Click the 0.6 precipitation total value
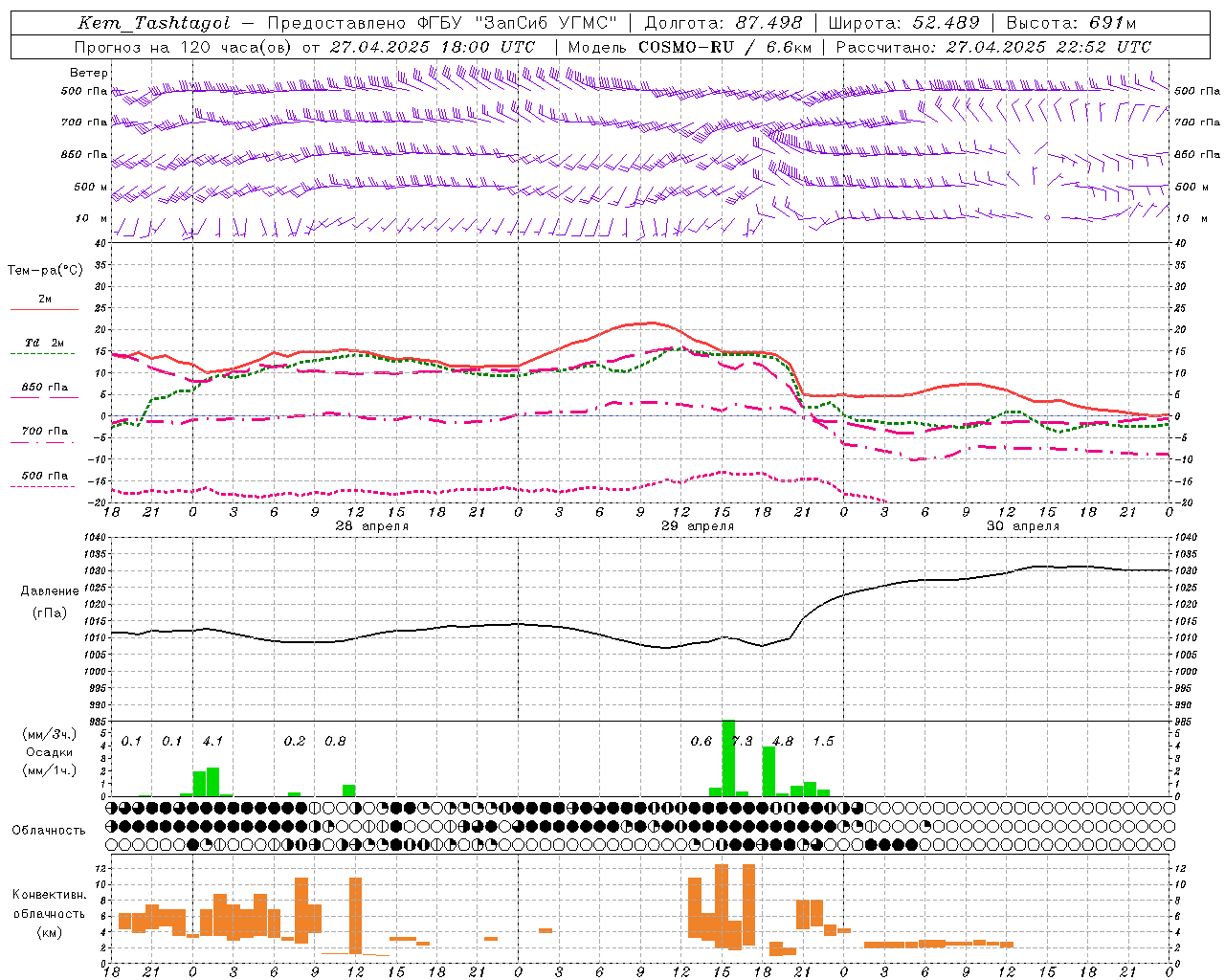Viewport: 1225px width, 980px height. pyautogui.click(x=702, y=741)
